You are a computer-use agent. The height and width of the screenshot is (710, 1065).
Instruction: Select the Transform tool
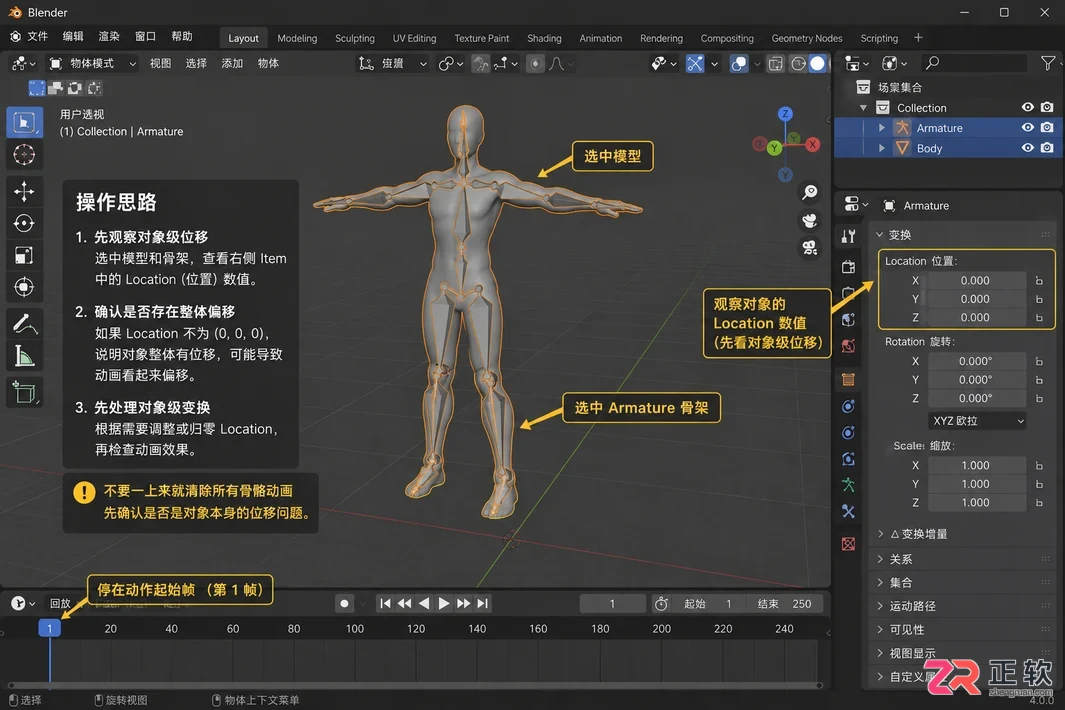point(24,287)
